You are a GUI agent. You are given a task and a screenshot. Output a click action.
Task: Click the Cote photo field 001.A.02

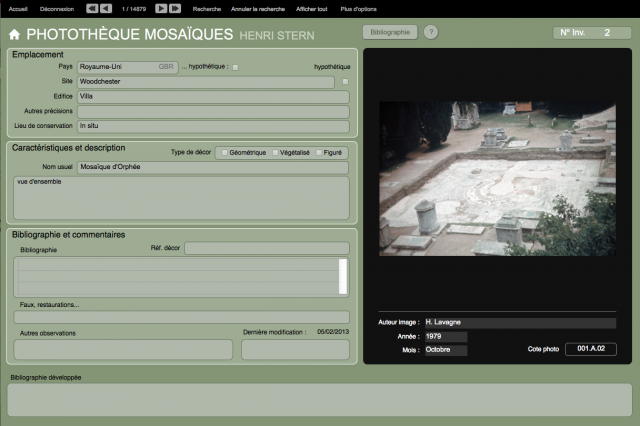pyautogui.click(x=591, y=349)
